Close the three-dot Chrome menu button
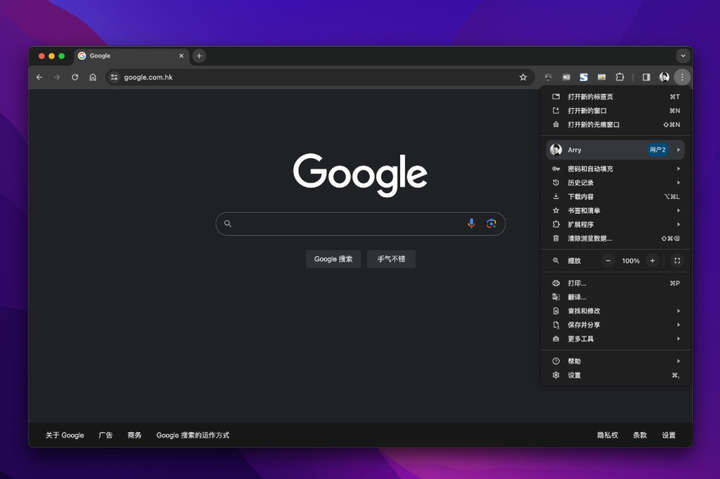The height and width of the screenshot is (479, 720). (682, 77)
